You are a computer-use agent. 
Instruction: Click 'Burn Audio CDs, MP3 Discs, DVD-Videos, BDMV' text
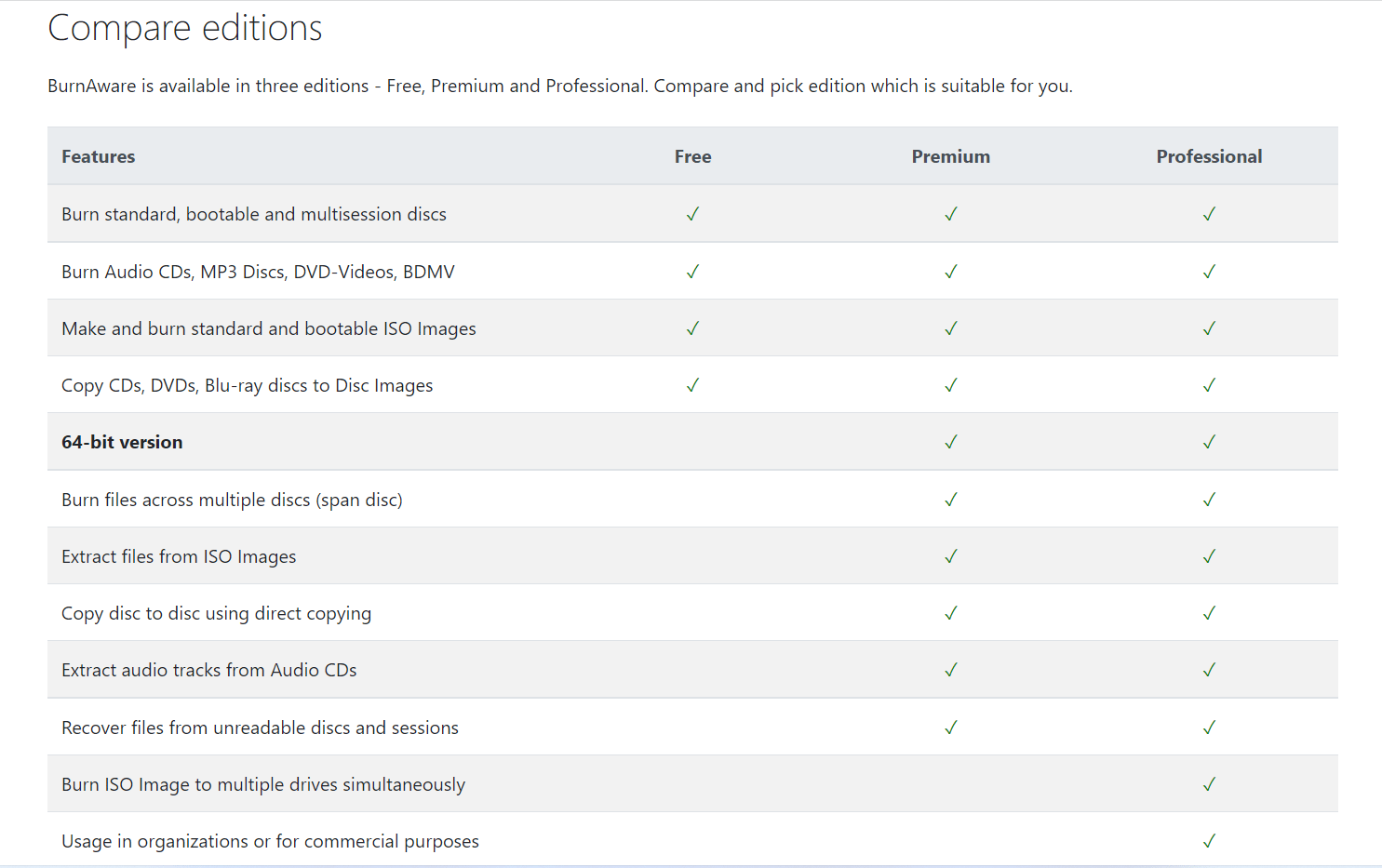259,272
